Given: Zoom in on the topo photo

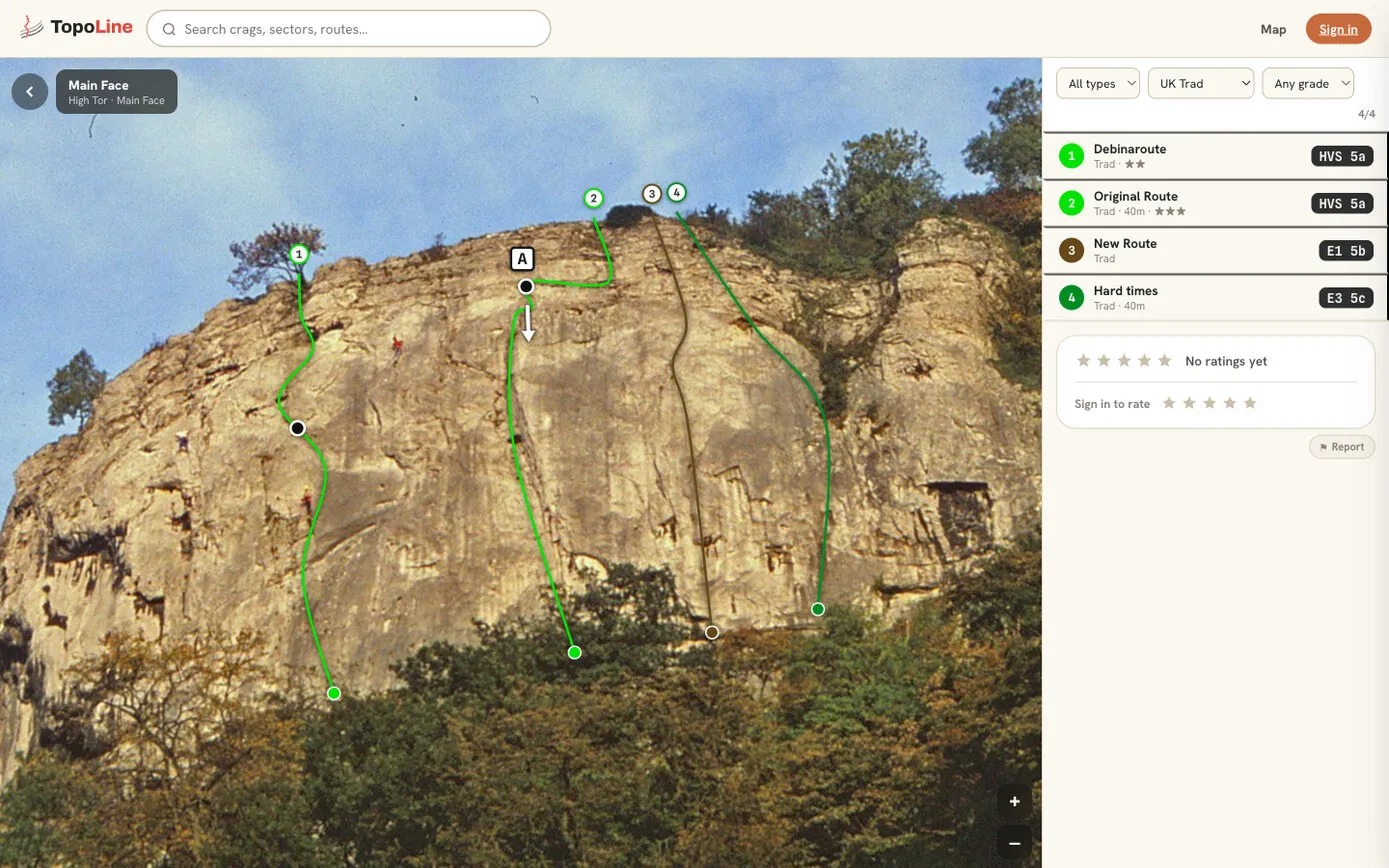Looking at the screenshot, I should [1014, 801].
